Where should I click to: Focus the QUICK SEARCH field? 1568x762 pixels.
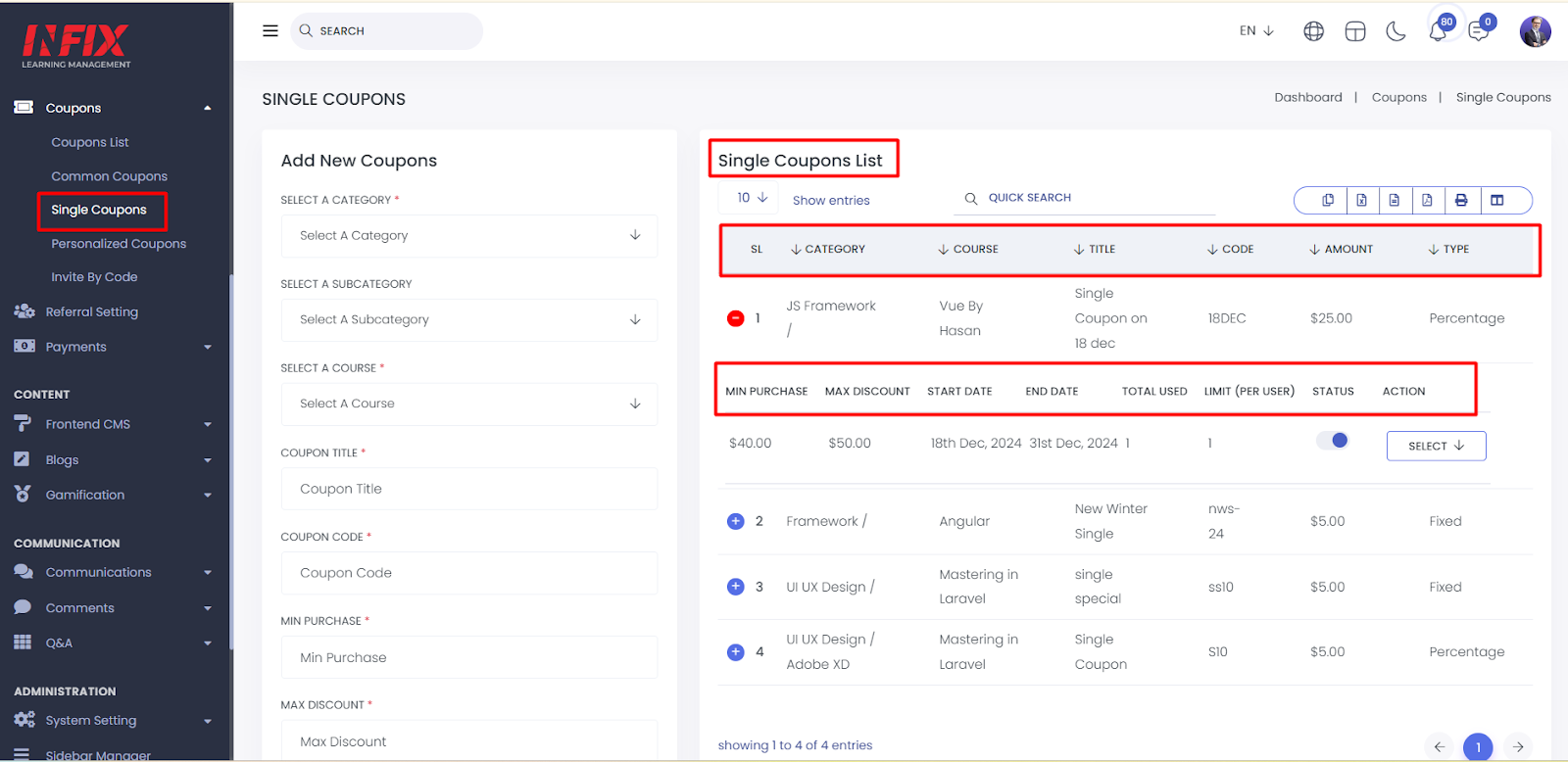(1084, 198)
